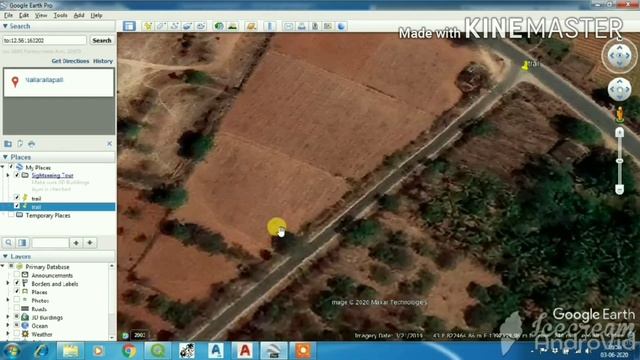The image size is (640, 360).
Task: Move item up with the up arrow
Action: [76, 243]
